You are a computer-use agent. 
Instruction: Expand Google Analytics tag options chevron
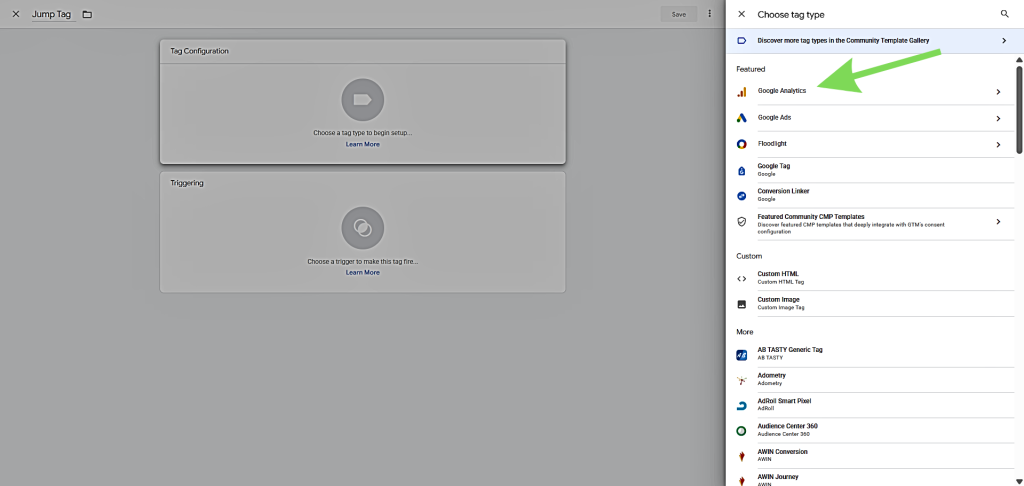click(x=997, y=92)
